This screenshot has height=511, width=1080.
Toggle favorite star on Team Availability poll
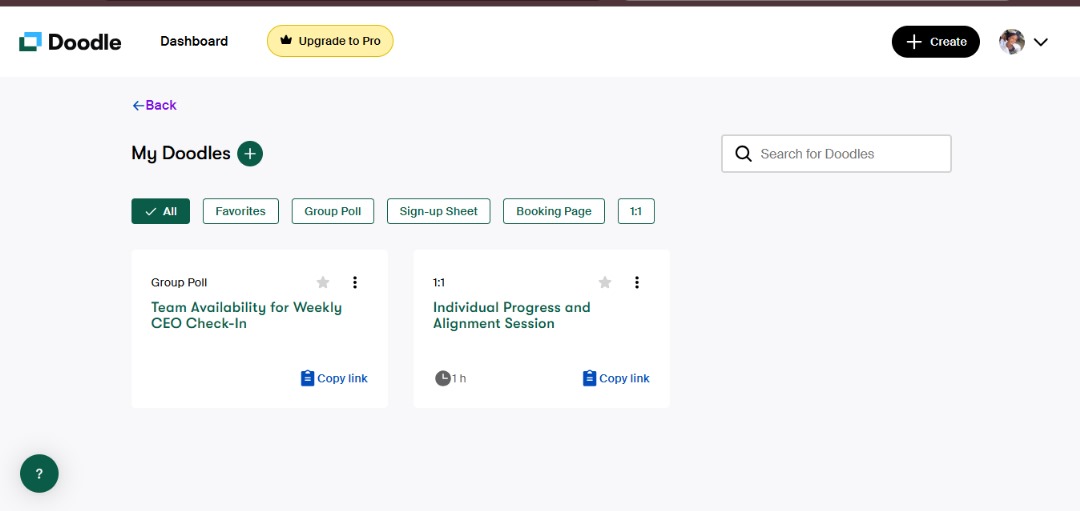pyautogui.click(x=323, y=282)
